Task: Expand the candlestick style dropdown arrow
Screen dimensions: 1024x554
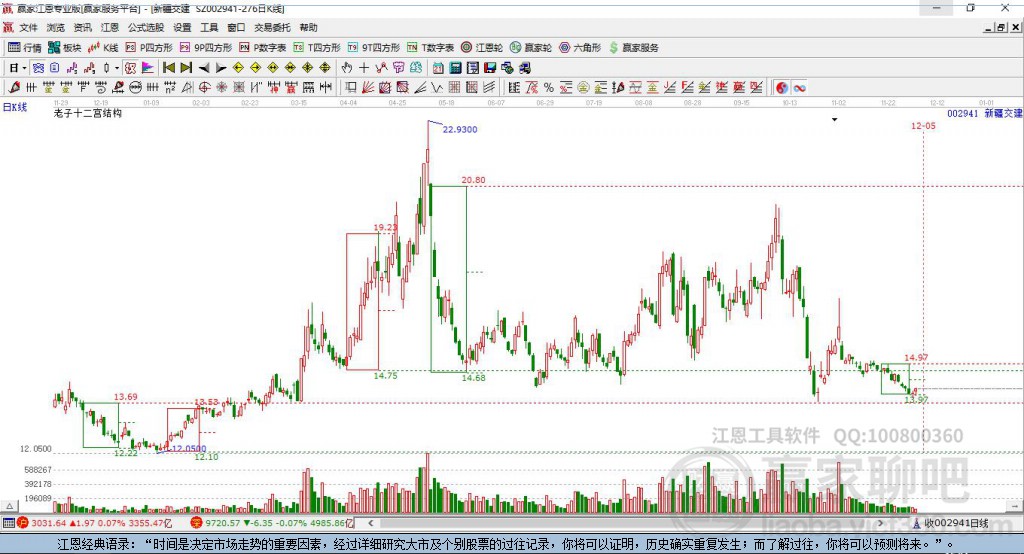Action: pos(117,68)
